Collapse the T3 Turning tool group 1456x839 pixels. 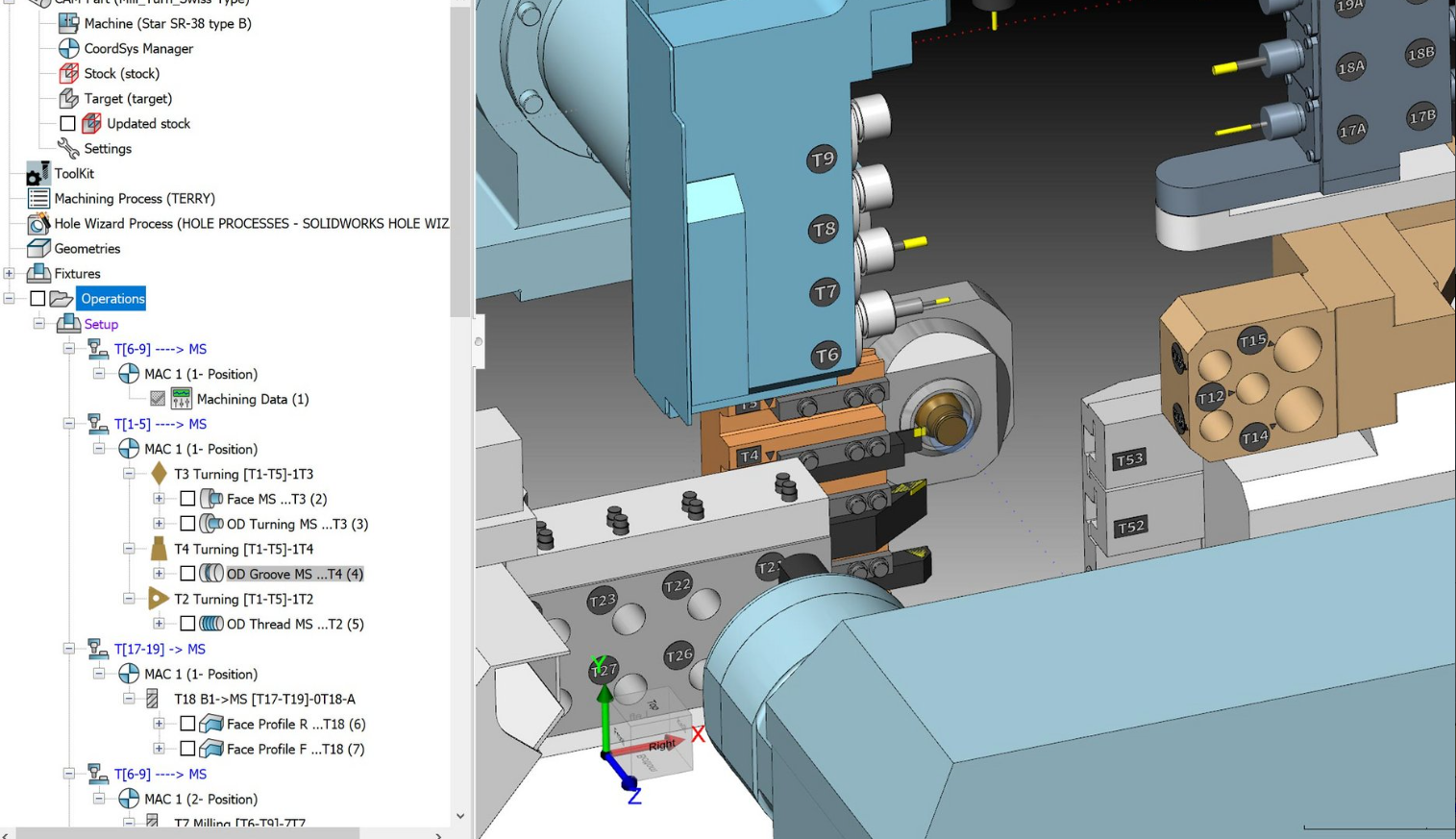(129, 474)
